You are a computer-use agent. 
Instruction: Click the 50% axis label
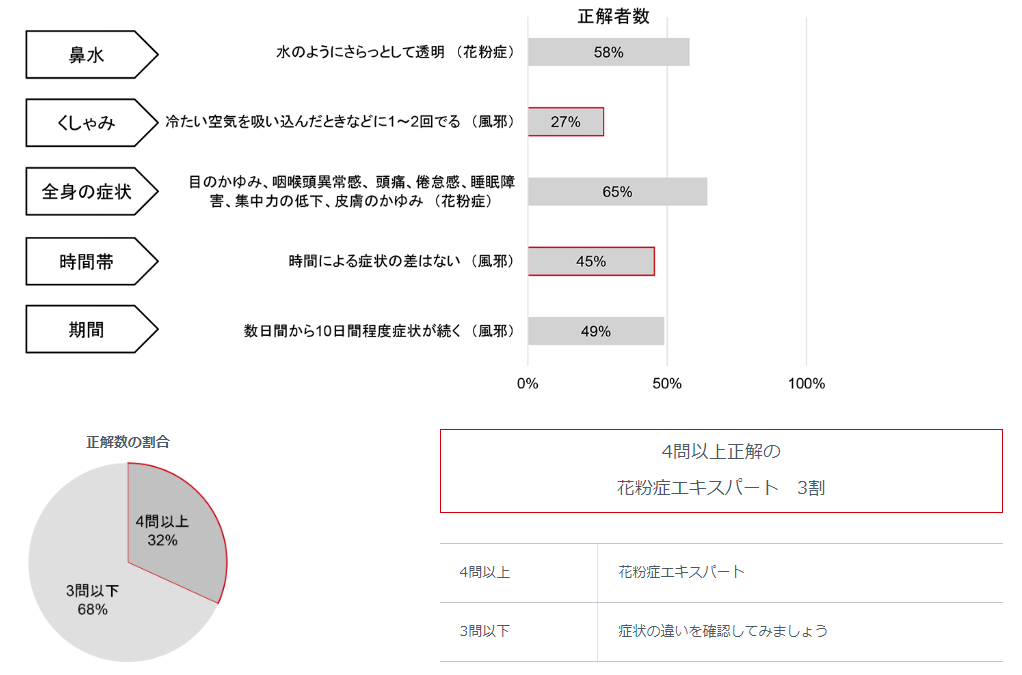pos(667,384)
